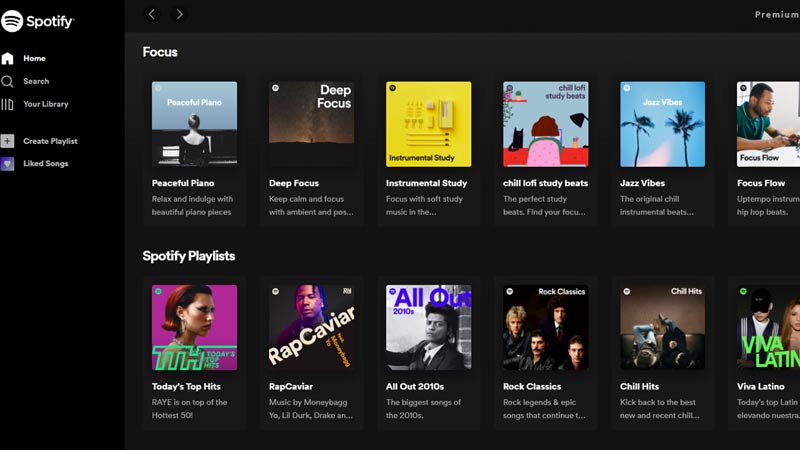The image size is (800, 450).
Task: Open the Peaceful Piano cover art
Action: (x=194, y=124)
